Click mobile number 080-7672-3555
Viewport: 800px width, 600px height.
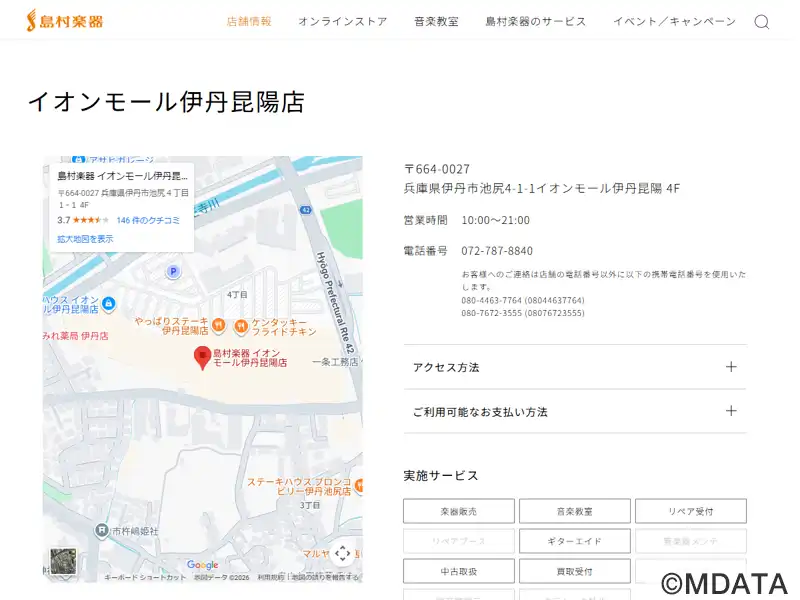(523, 313)
